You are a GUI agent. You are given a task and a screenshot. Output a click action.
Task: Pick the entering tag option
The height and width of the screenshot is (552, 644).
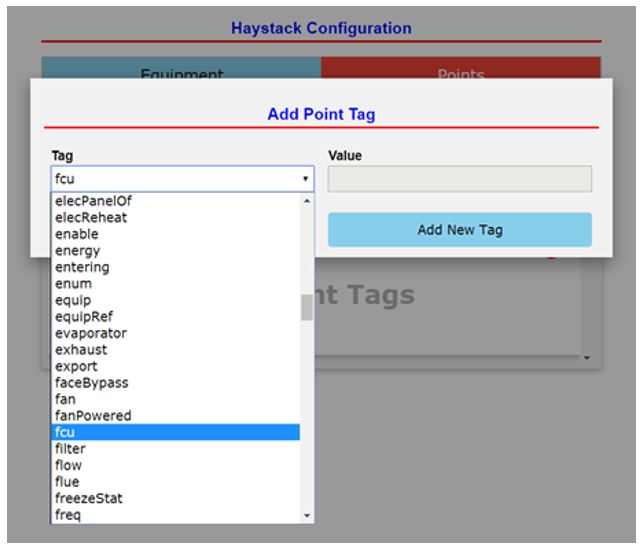[x=176, y=267]
